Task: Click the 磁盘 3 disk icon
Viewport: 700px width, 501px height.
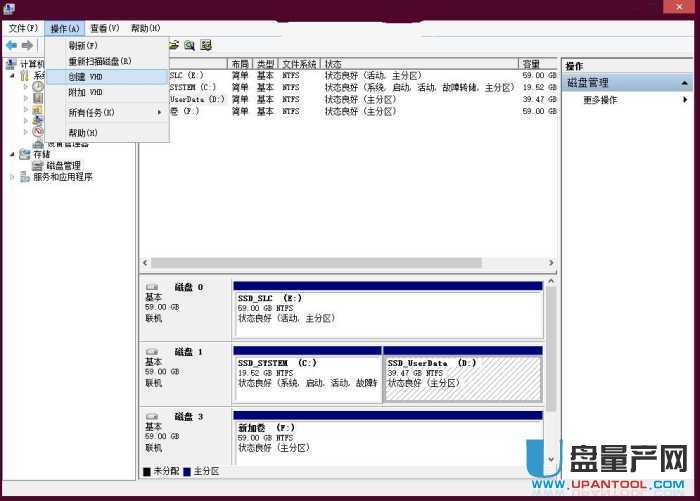Action: click(152, 416)
